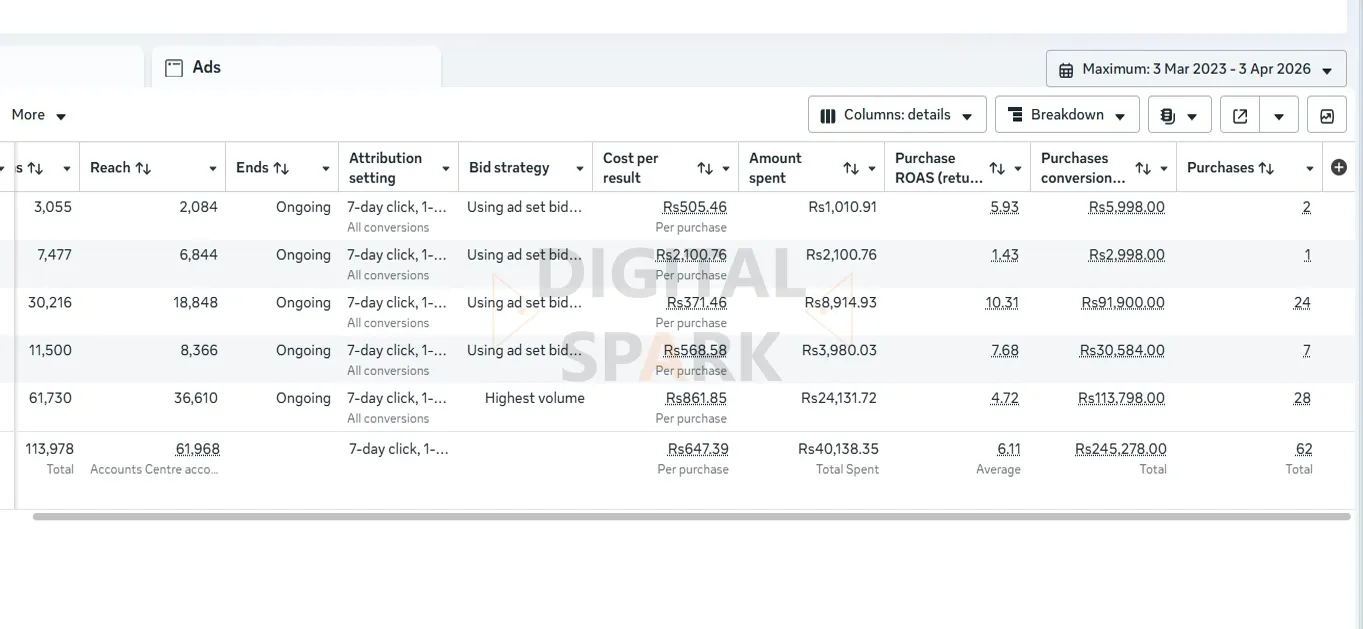Viewport: 1363px width, 629px height.
Task: Expand the export options arrow
Action: [x=1279, y=115]
